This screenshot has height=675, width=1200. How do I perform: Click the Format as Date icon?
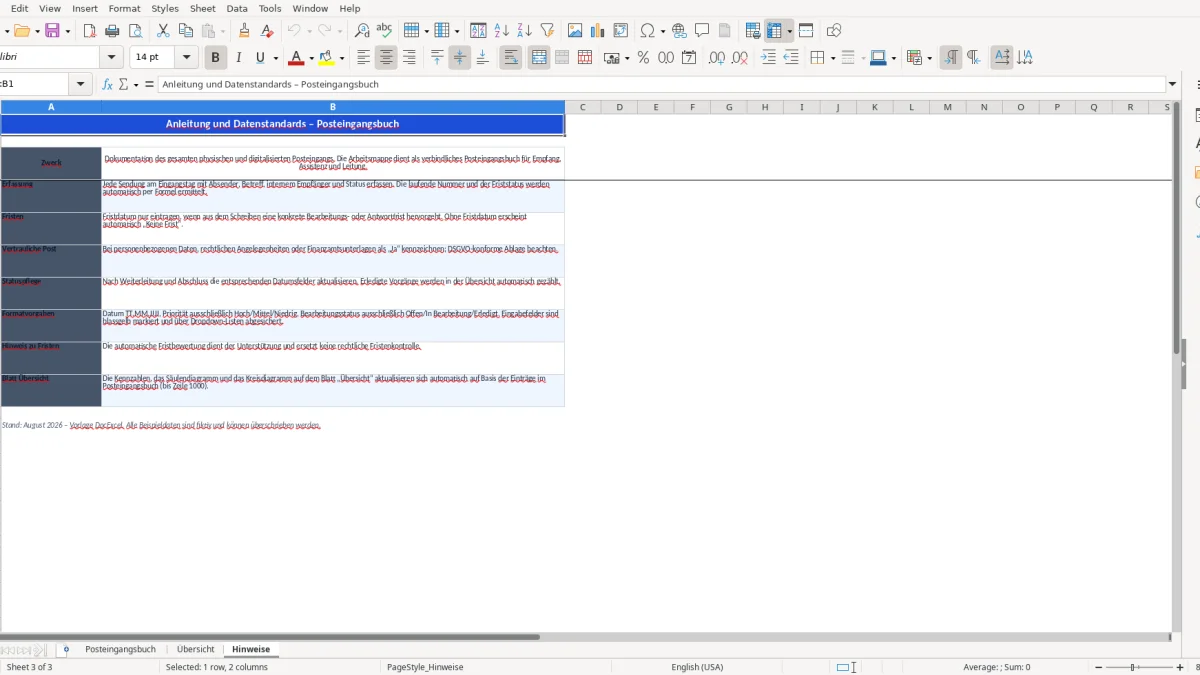689,58
